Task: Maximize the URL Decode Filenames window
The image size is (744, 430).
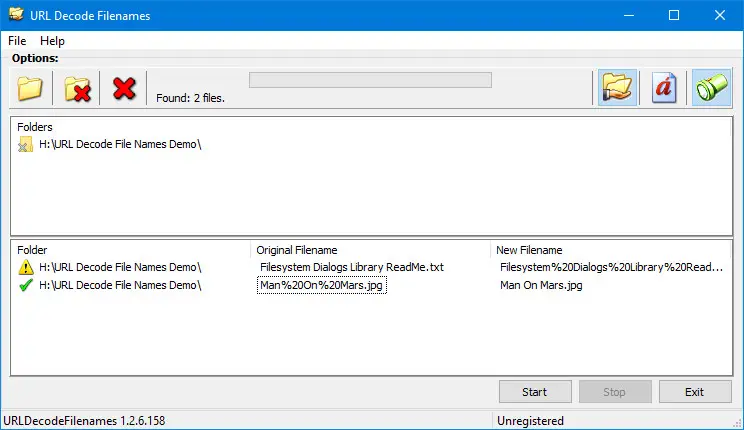Action: [674, 15]
